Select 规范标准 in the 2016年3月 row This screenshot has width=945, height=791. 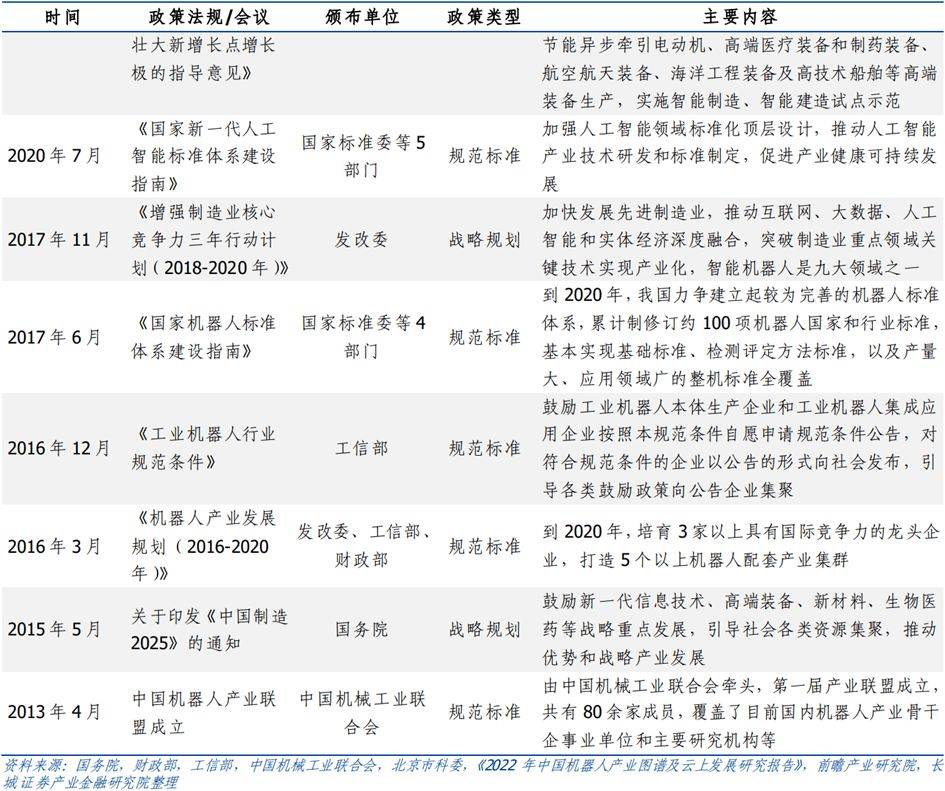click(484, 547)
